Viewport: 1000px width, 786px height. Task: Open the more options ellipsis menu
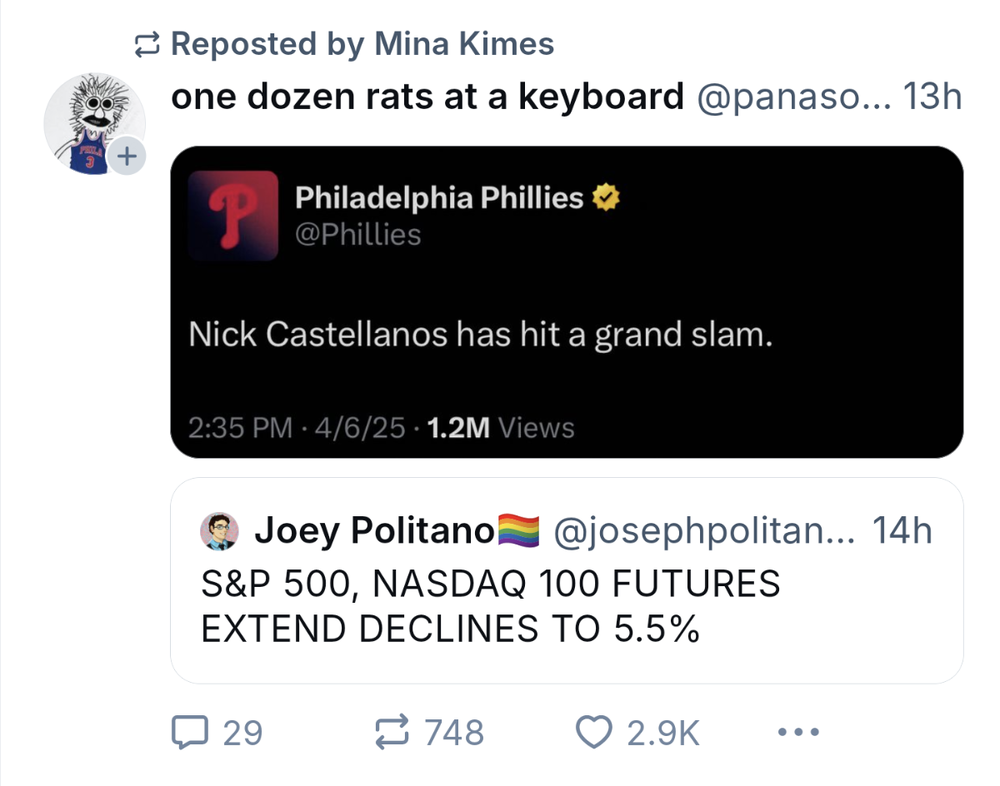[797, 733]
